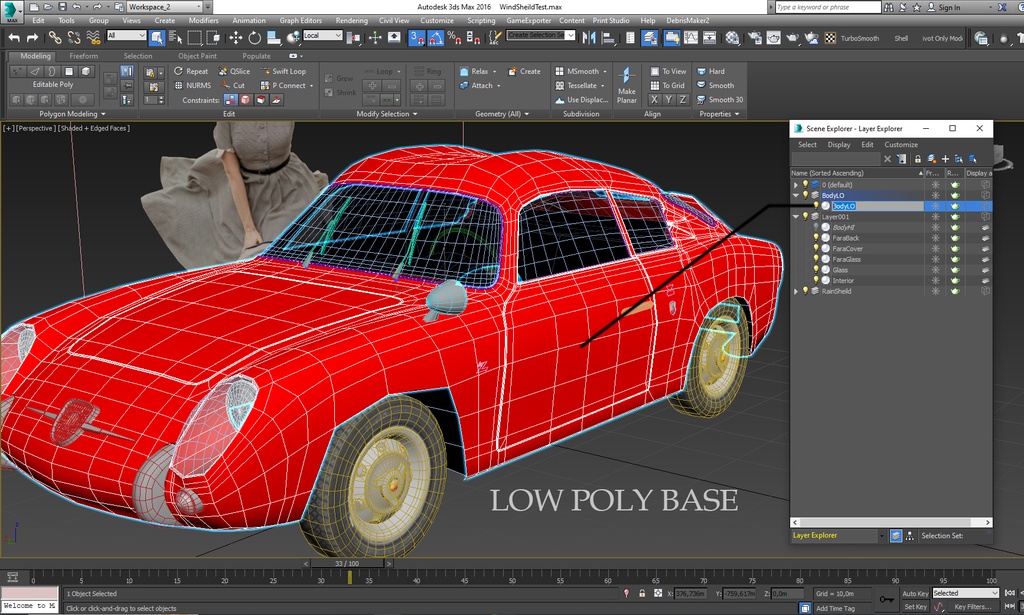Click the Auto Key button
The height and width of the screenshot is (615, 1024).
click(x=915, y=593)
